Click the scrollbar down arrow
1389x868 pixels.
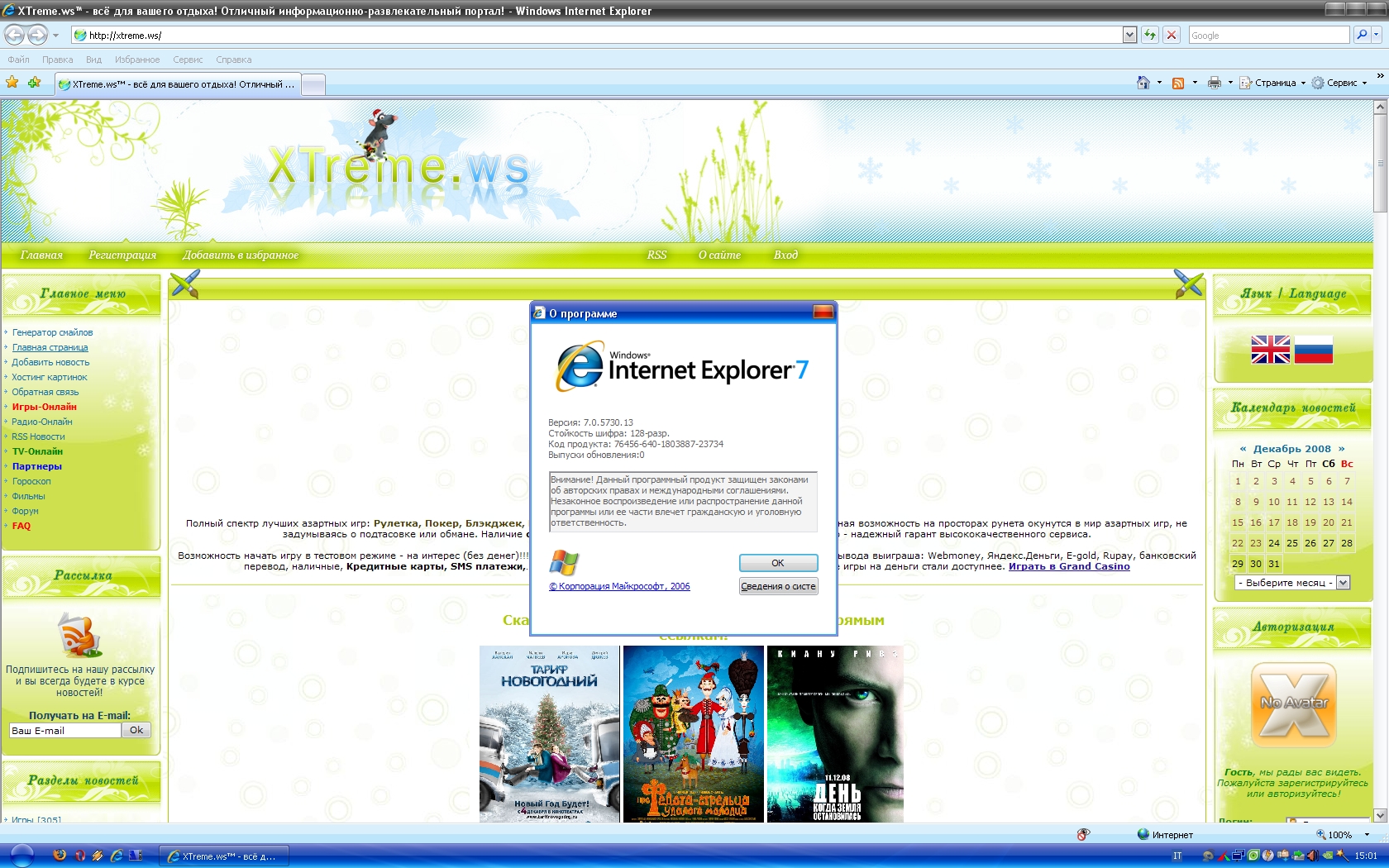pyautogui.click(x=1380, y=815)
